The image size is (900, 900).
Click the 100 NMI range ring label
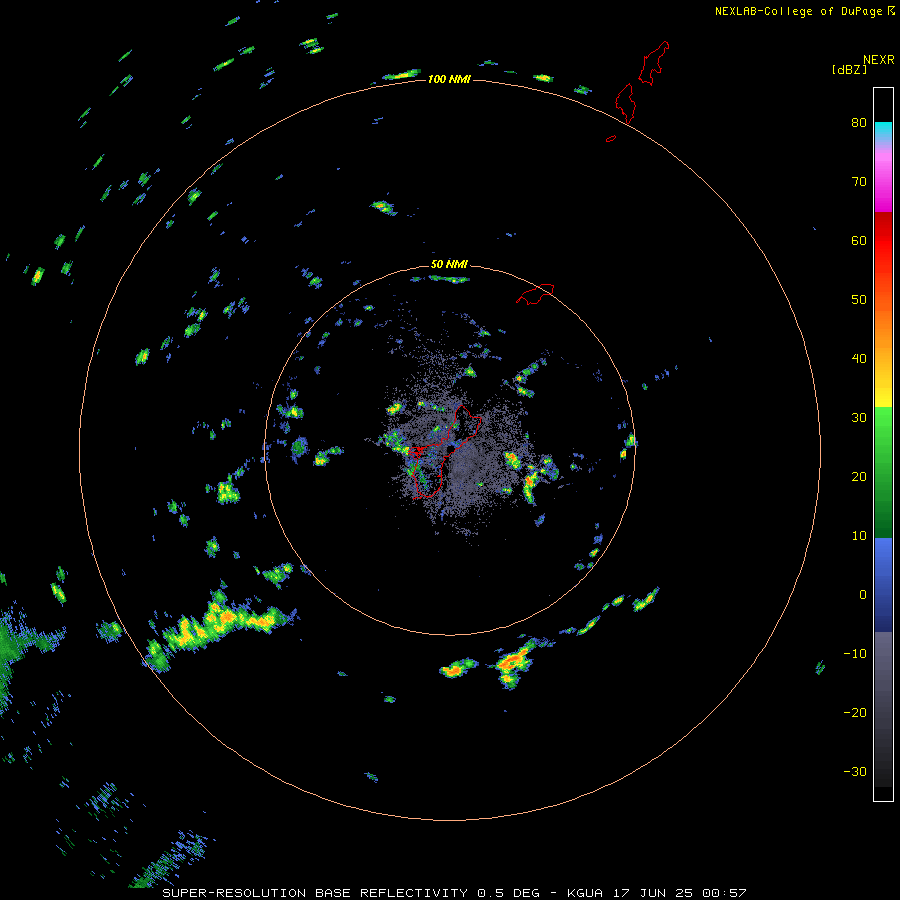pyautogui.click(x=449, y=79)
